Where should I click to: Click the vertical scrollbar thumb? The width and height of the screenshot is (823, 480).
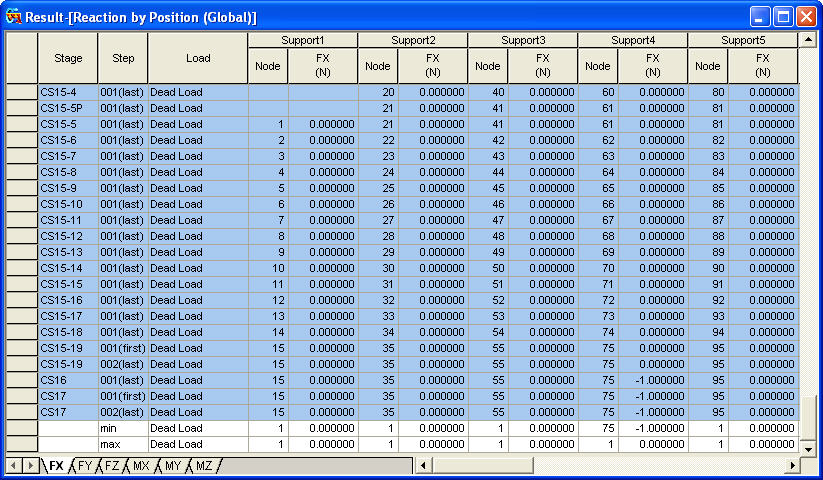pyautogui.click(x=808, y=412)
